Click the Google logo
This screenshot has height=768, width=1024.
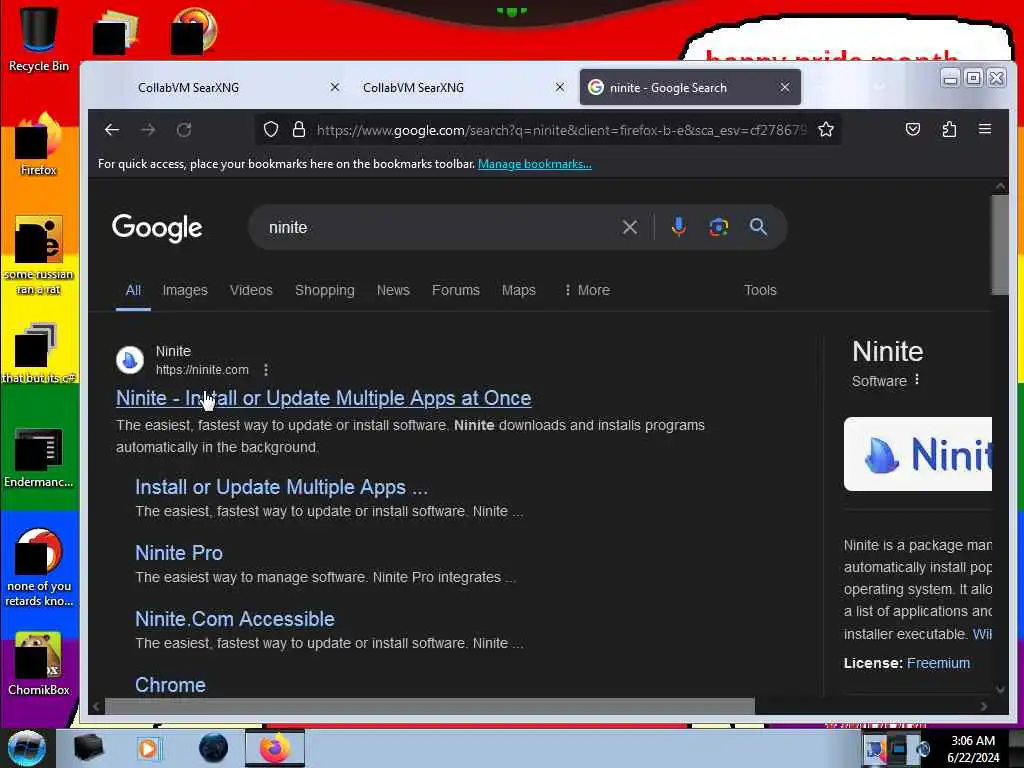(157, 228)
